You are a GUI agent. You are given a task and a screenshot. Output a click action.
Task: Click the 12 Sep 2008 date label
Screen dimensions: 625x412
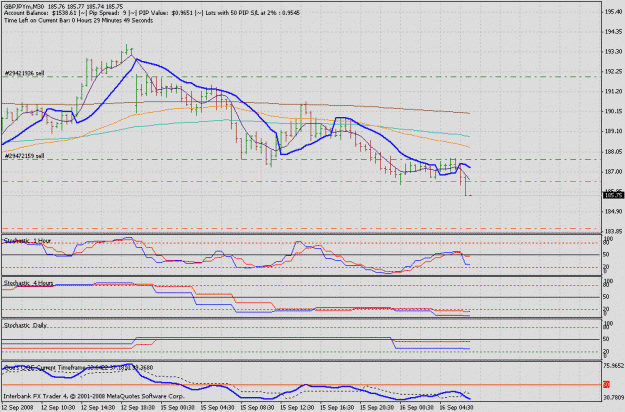click(x=17, y=408)
